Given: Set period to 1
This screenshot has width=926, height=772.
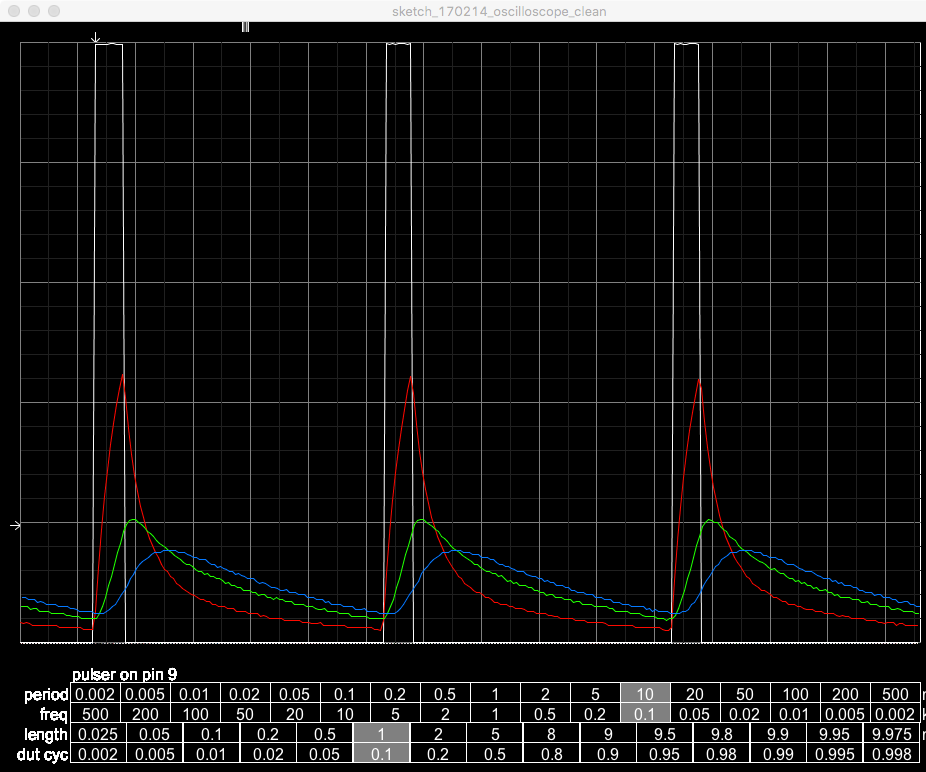Looking at the screenshot, I should click(x=495, y=693).
